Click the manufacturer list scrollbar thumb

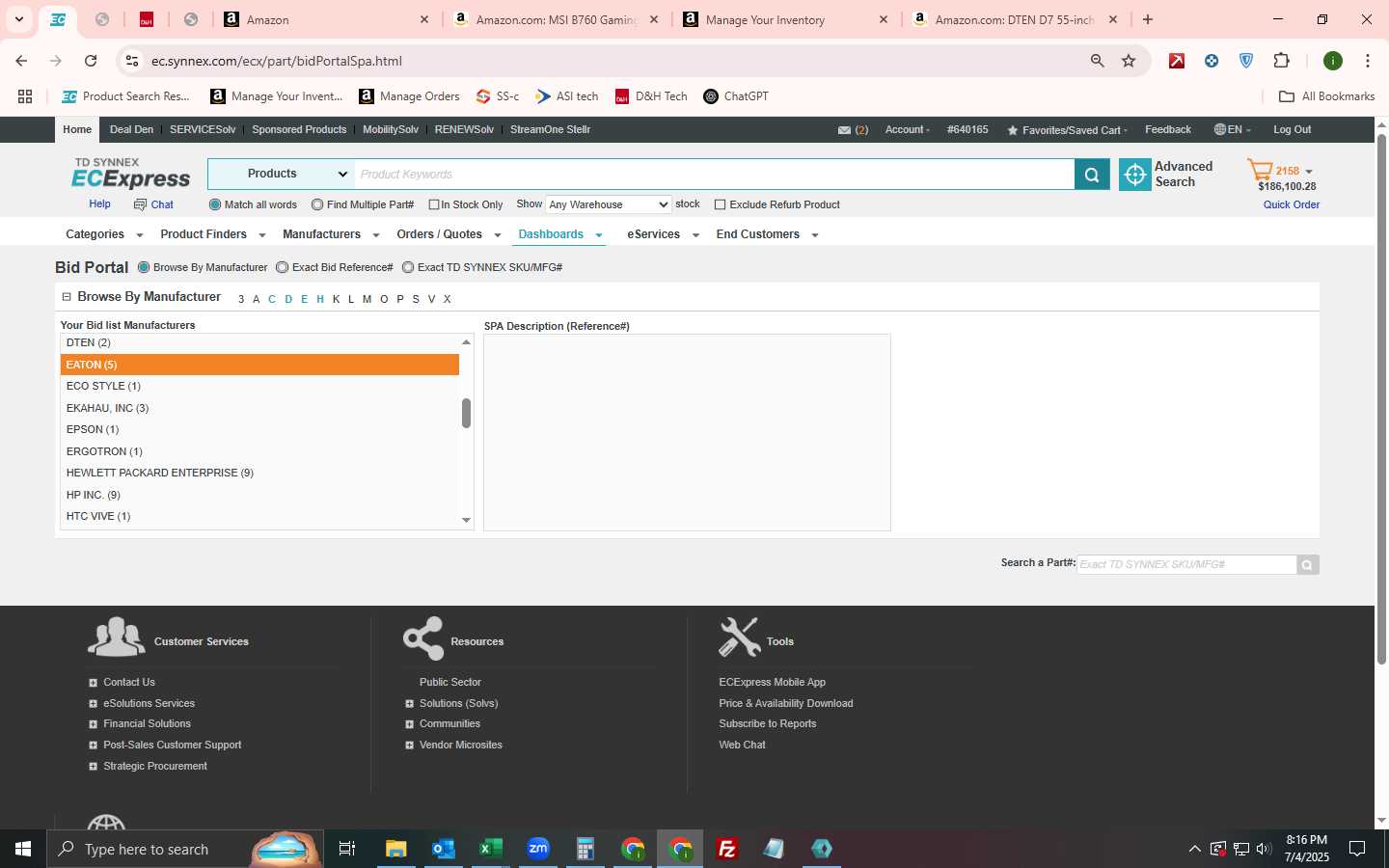[x=466, y=414]
